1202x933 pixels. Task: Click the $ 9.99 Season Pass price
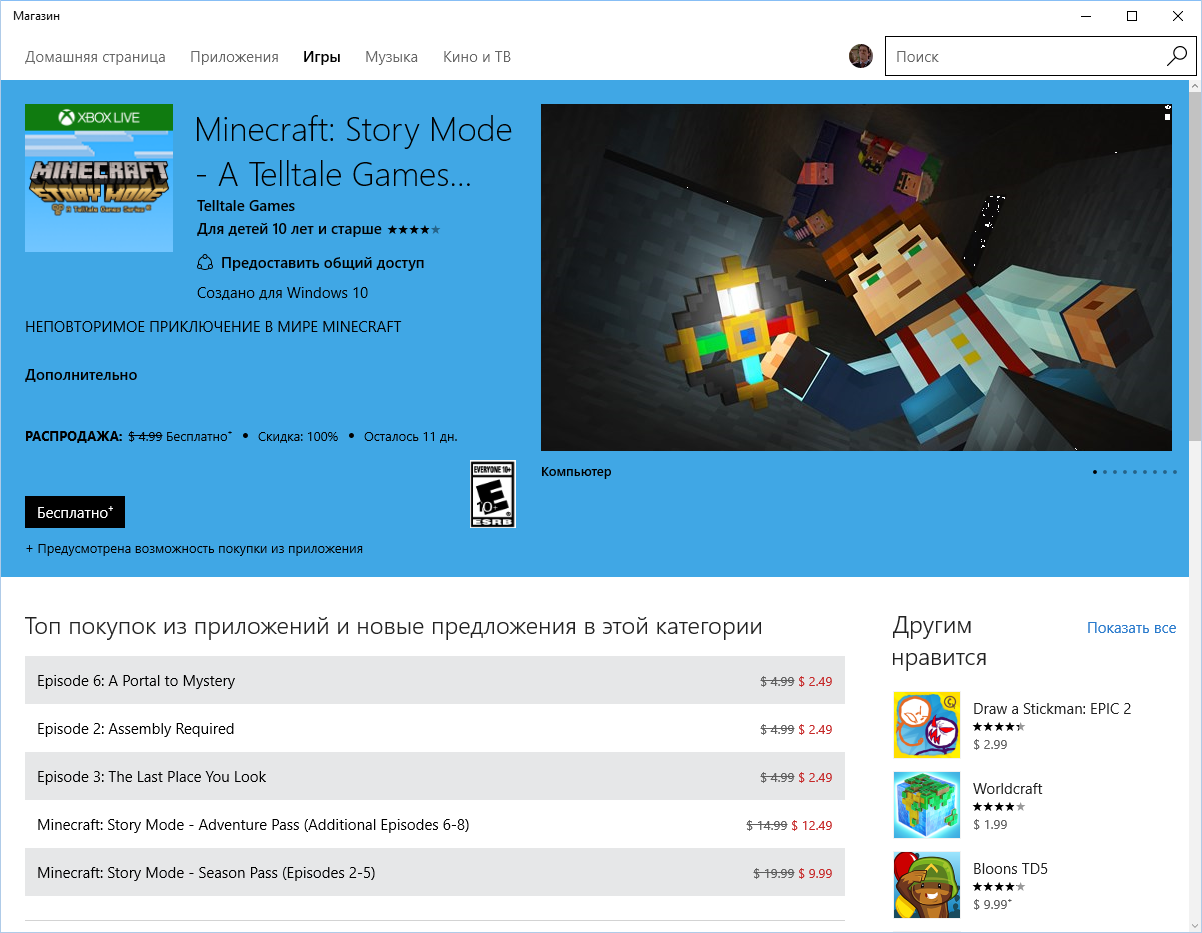tap(815, 874)
